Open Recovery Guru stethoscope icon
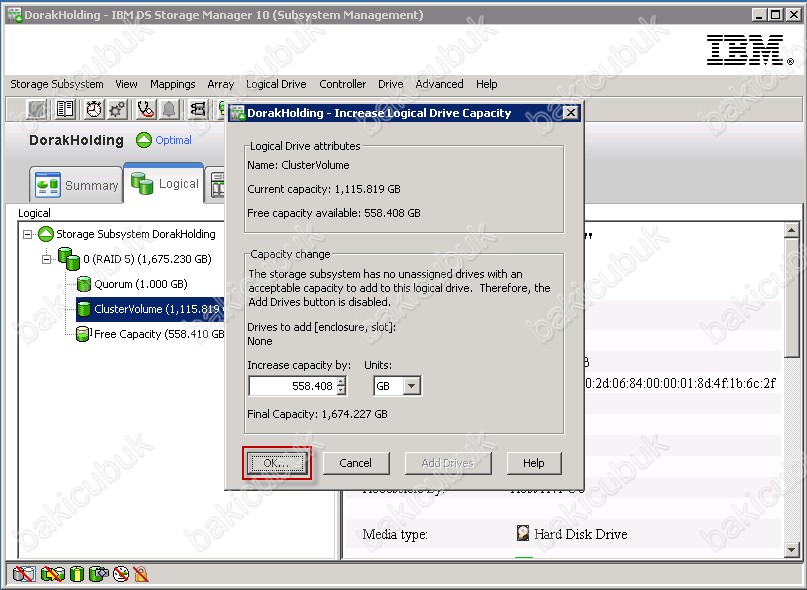This screenshot has width=807, height=590. coord(146,109)
